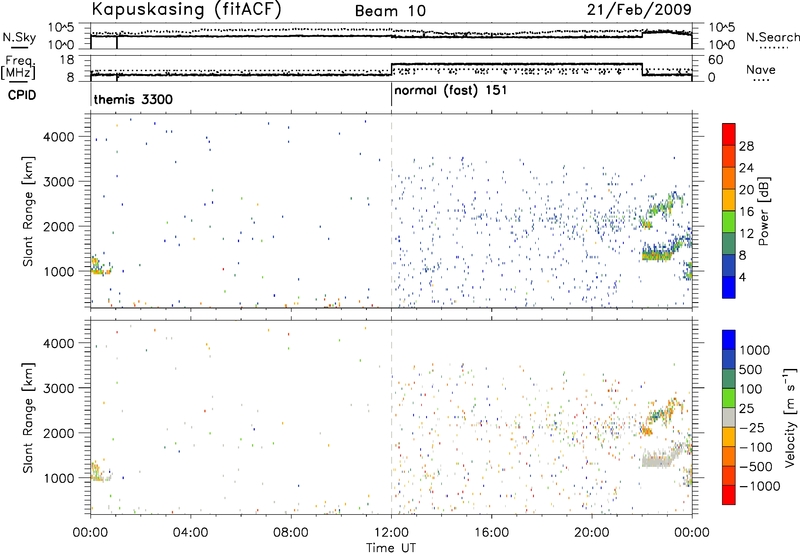Click the Velocity panel 'Slant Range [km]' label
The height and width of the screenshot is (554, 800).
click(x=28, y=418)
